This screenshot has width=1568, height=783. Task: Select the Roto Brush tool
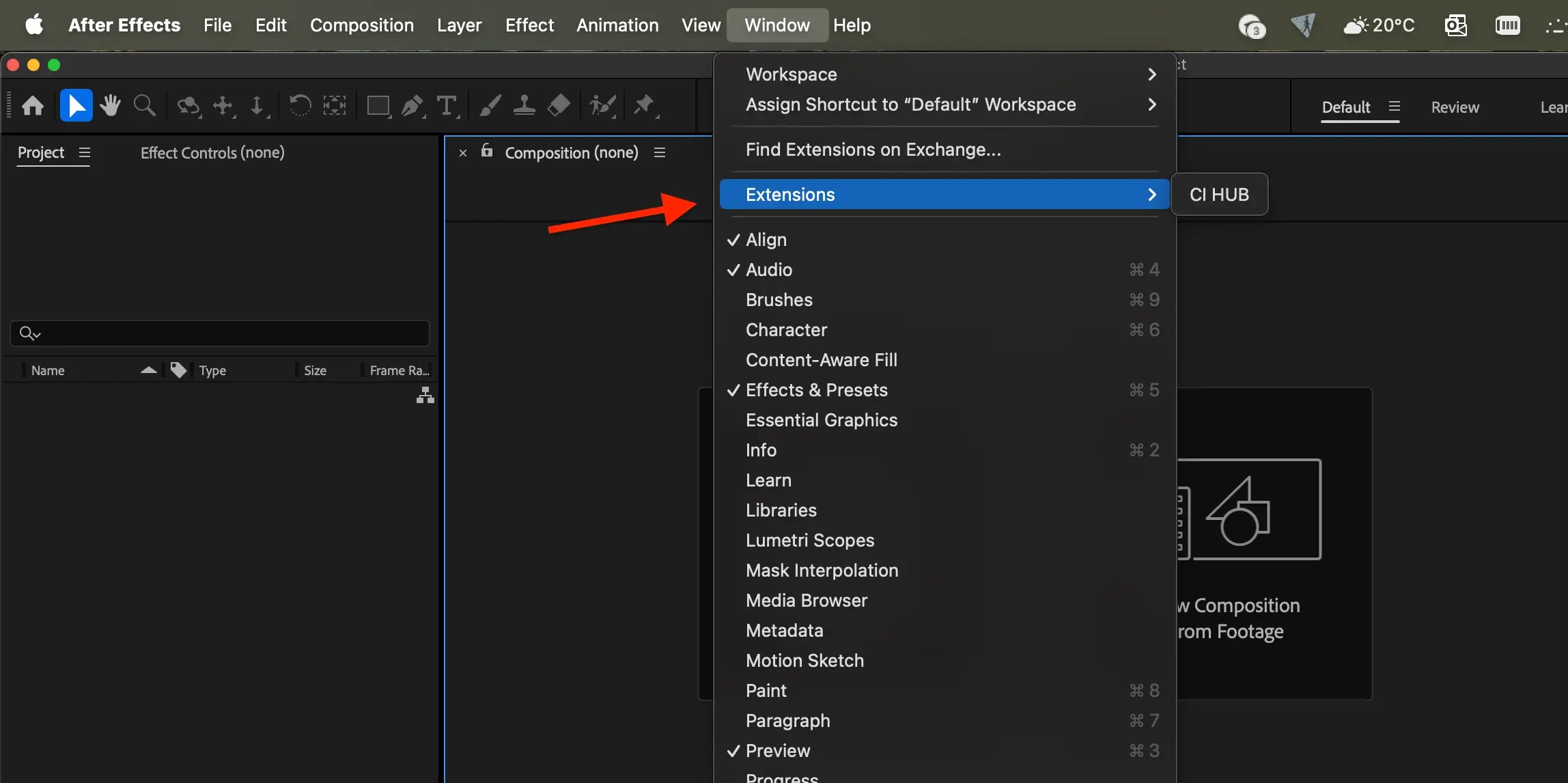point(603,106)
